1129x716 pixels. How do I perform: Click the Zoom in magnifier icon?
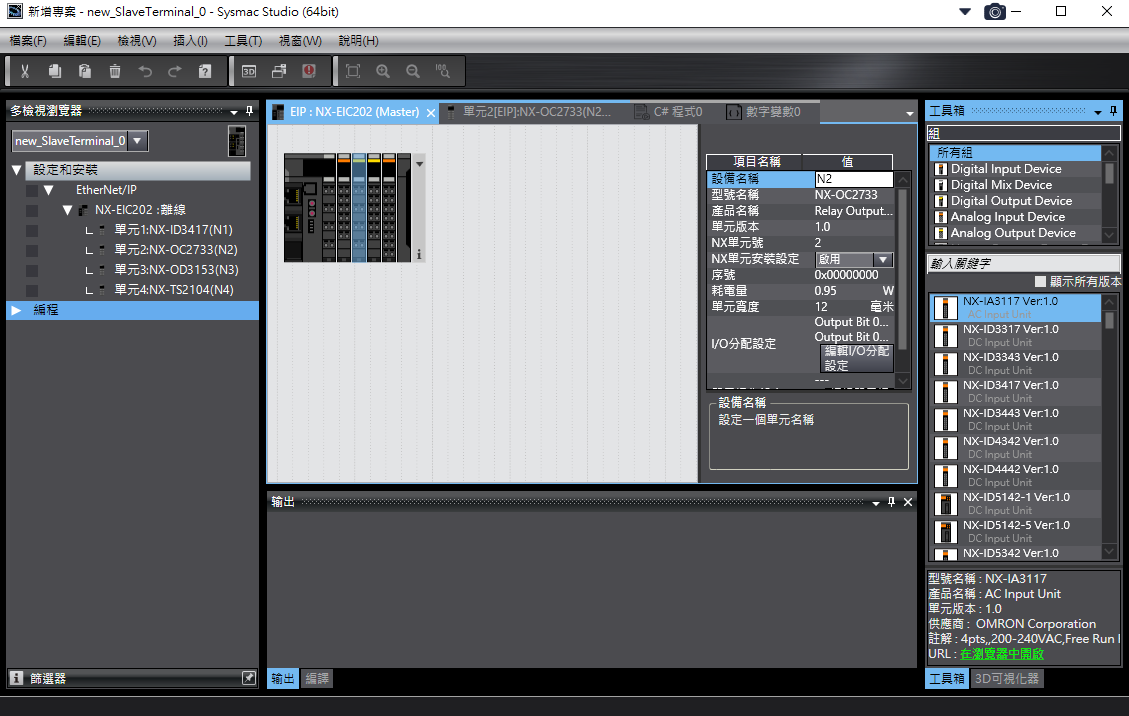pyautogui.click(x=383, y=71)
